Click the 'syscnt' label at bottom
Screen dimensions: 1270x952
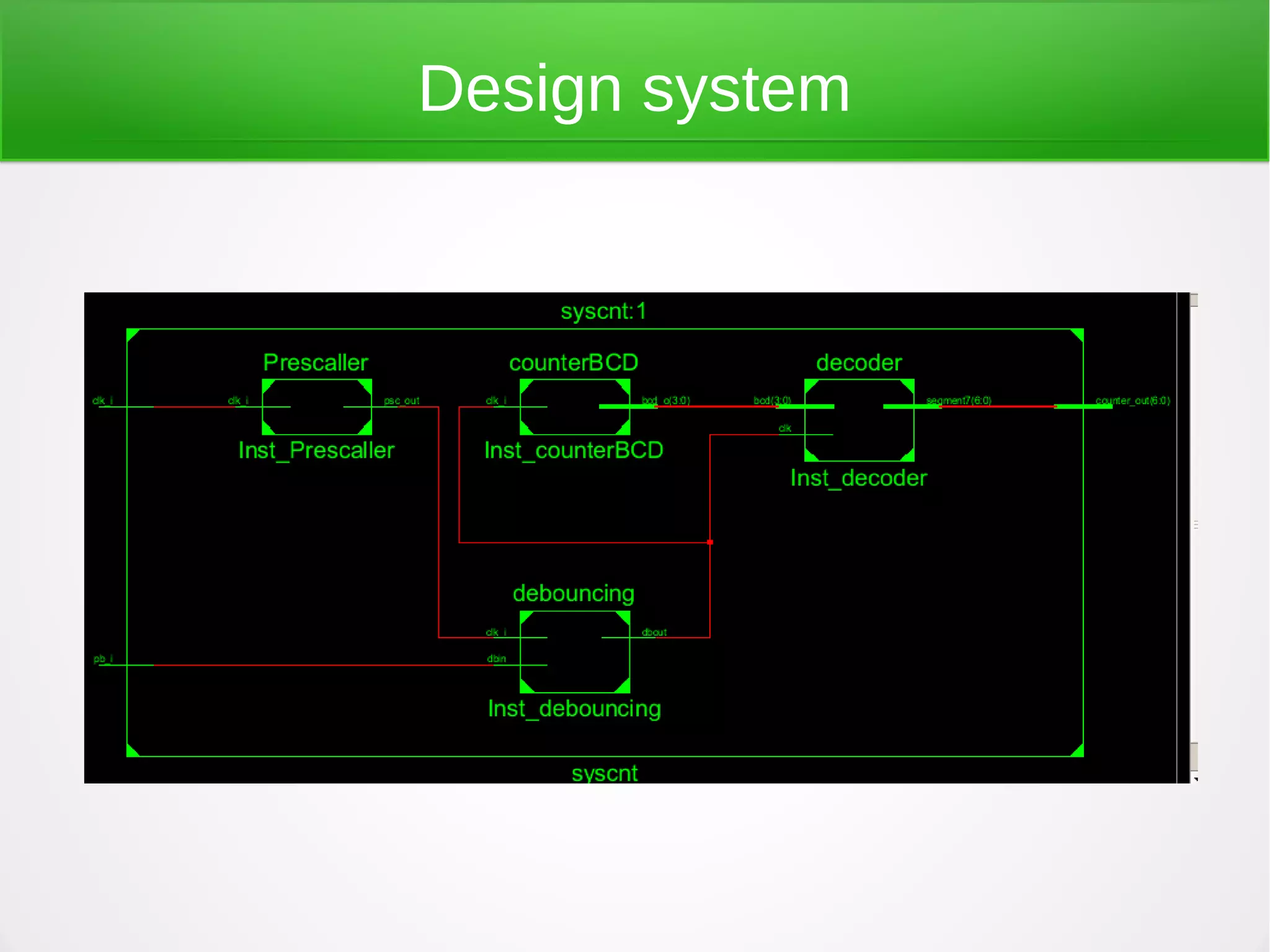(605, 773)
